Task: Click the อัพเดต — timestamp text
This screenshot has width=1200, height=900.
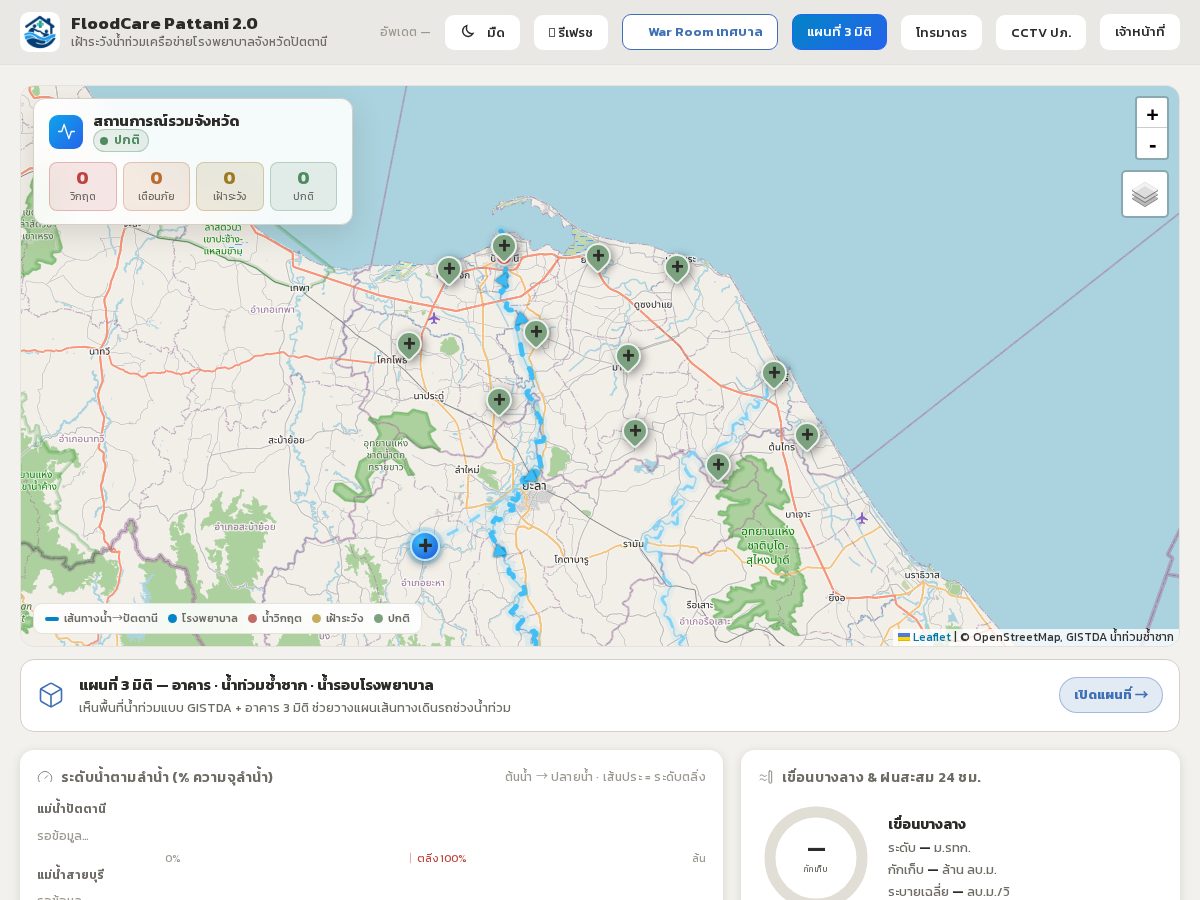Action: [405, 32]
